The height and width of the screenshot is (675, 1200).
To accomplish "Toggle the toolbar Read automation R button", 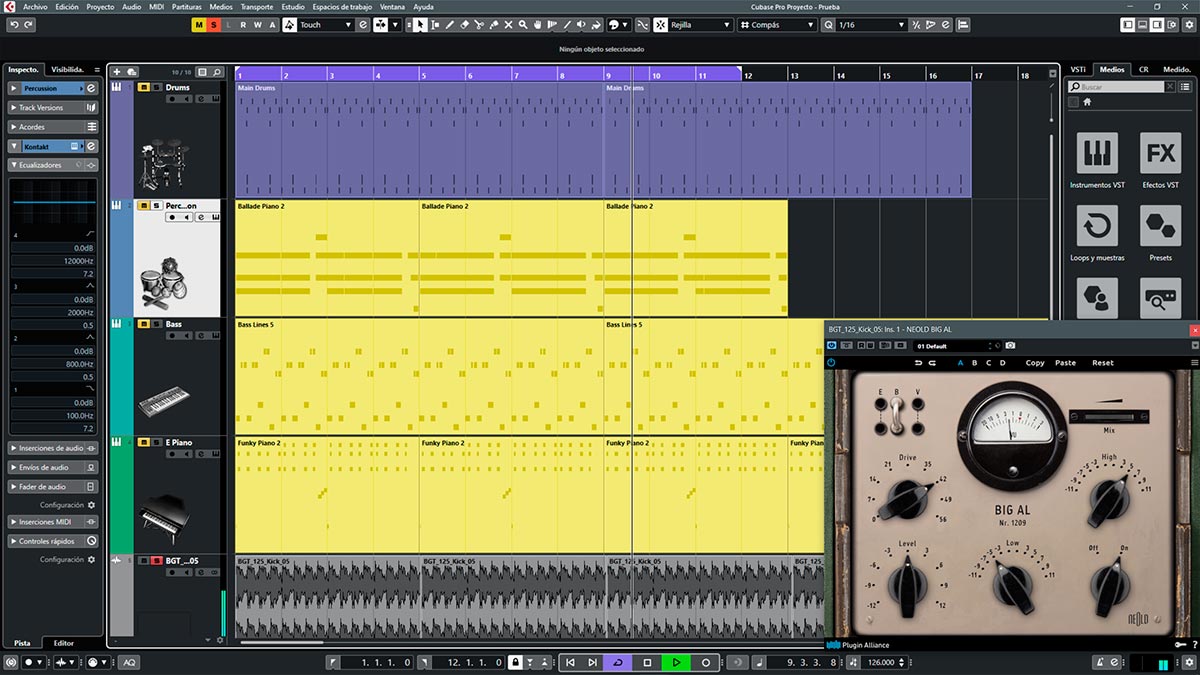I will [x=243, y=24].
